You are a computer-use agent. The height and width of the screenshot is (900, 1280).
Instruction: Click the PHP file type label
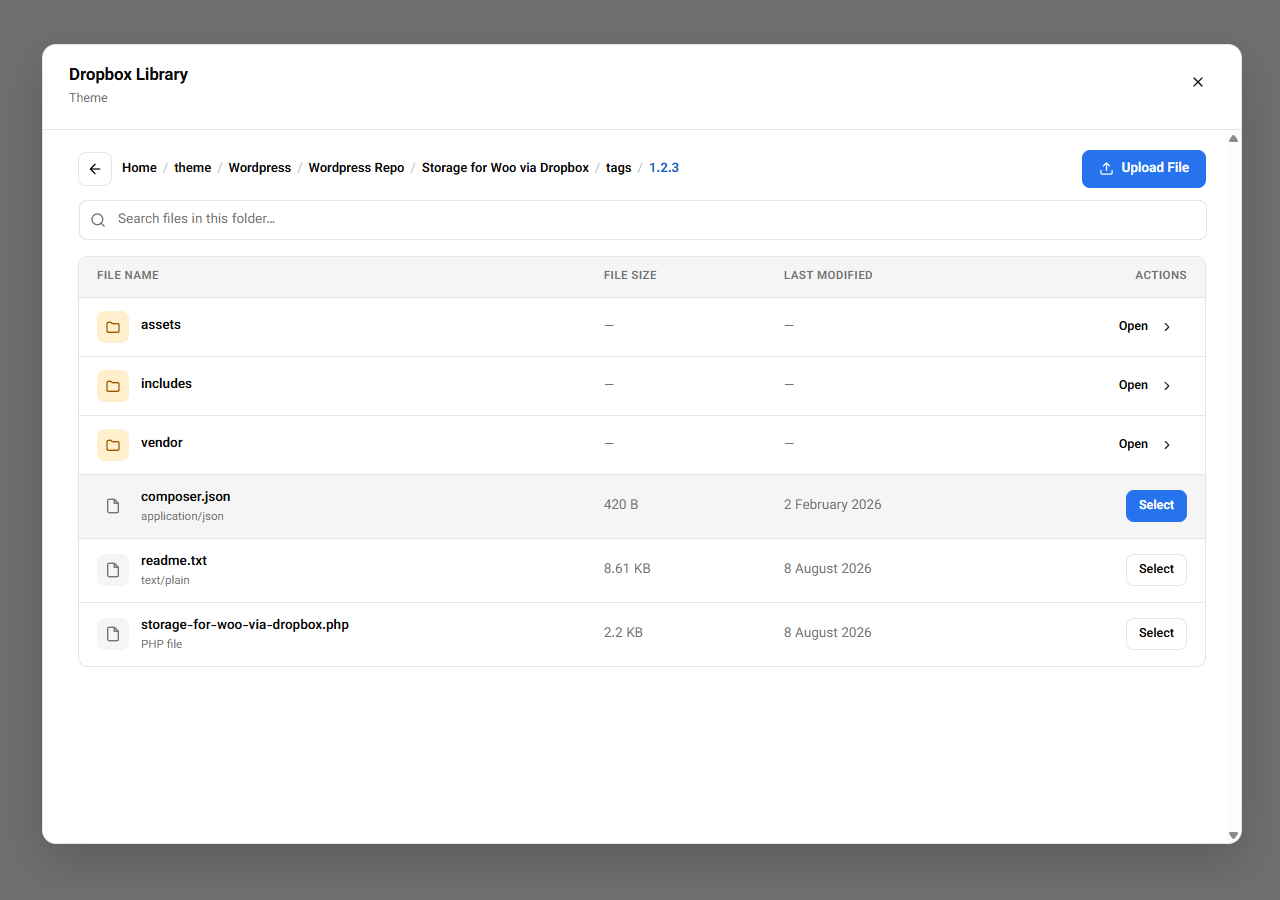coord(161,645)
